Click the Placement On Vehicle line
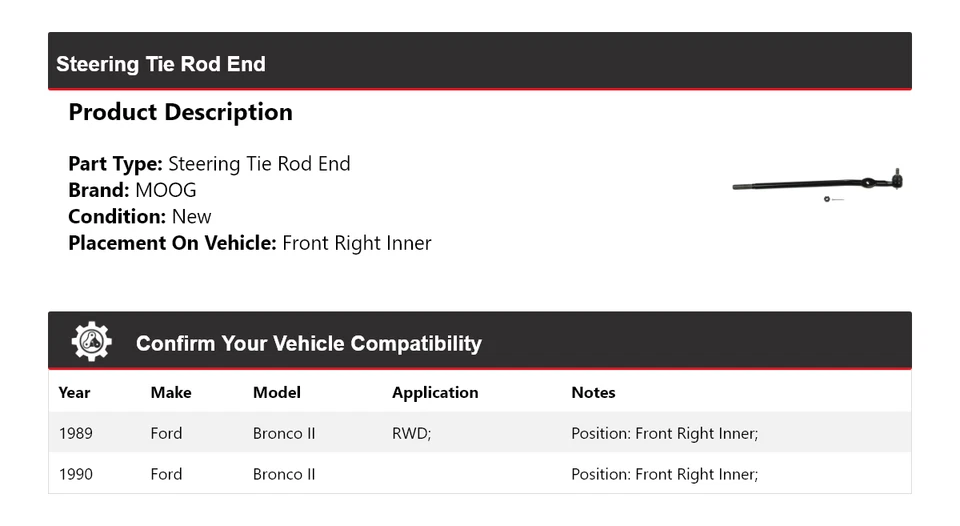The height and width of the screenshot is (526, 960). pyautogui.click(x=250, y=243)
